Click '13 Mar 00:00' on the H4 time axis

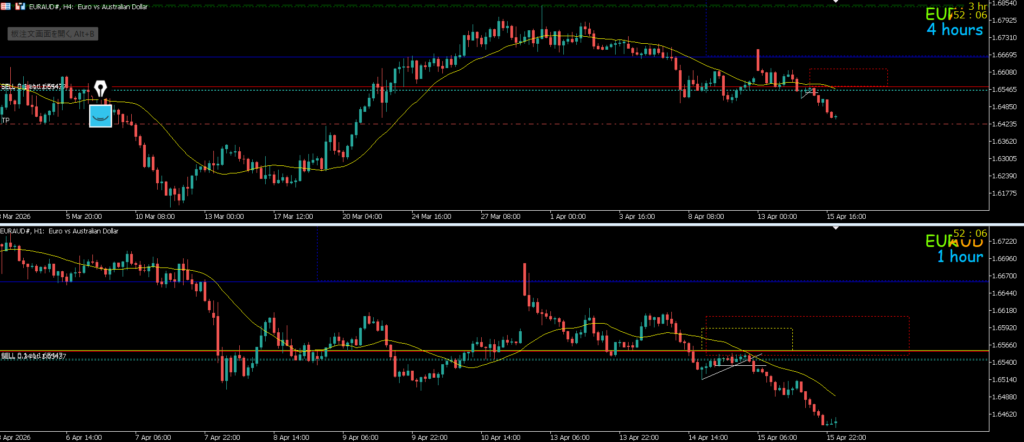[224, 216]
